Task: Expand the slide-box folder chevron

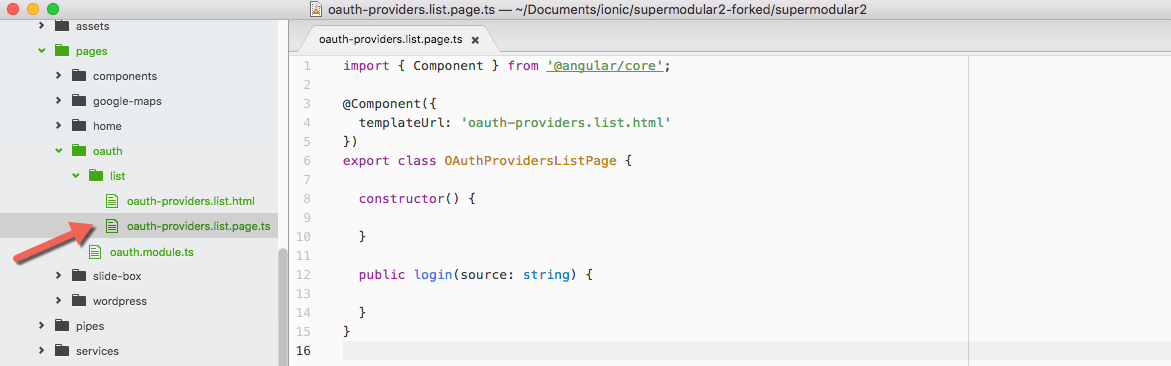Action: (58, 276)
